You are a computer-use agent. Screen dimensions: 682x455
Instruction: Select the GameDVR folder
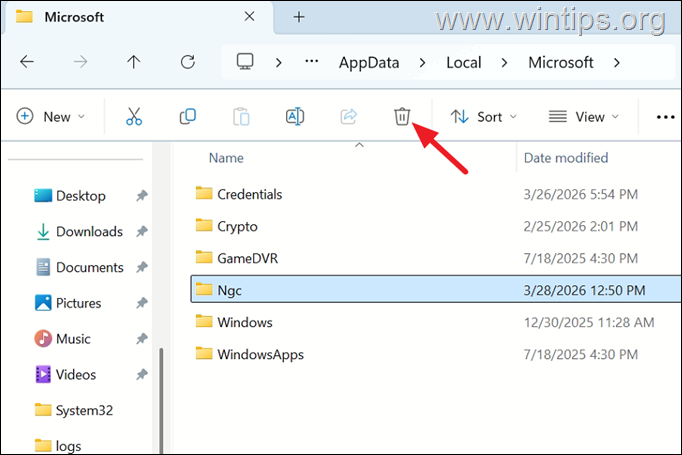point(436,258)
